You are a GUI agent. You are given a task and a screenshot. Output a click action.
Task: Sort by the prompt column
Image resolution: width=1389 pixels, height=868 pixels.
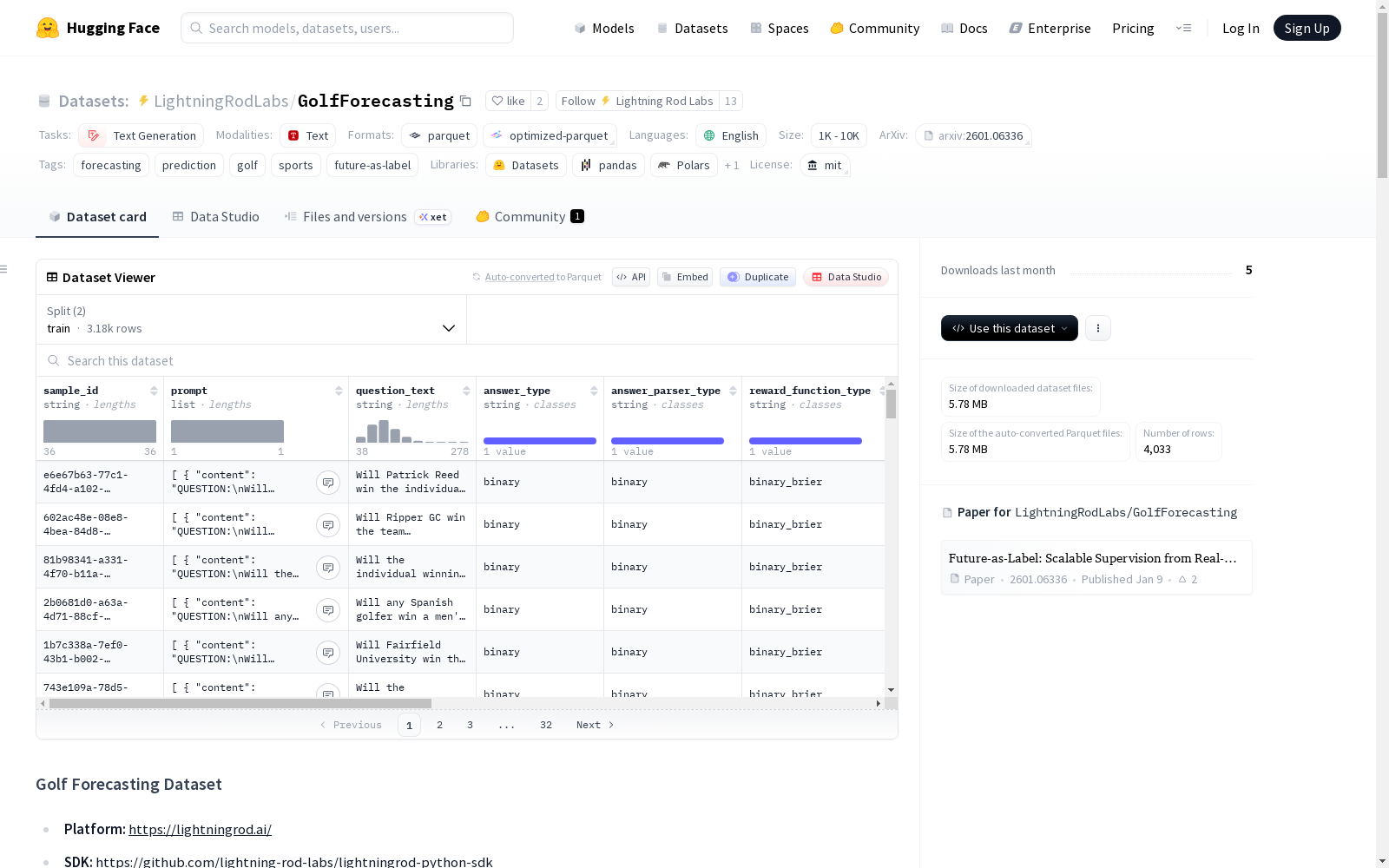click(339, 391)
